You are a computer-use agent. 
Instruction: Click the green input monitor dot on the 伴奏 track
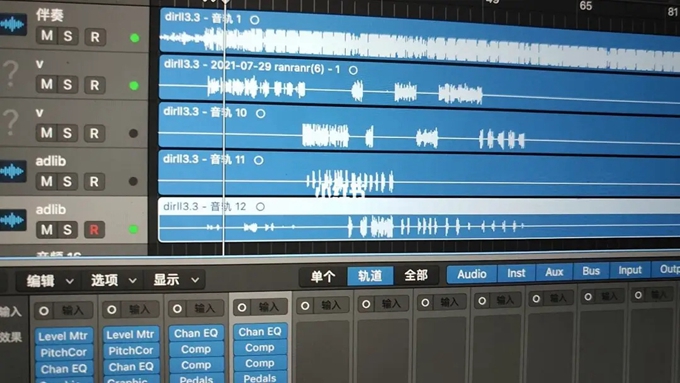coord(135,38)
